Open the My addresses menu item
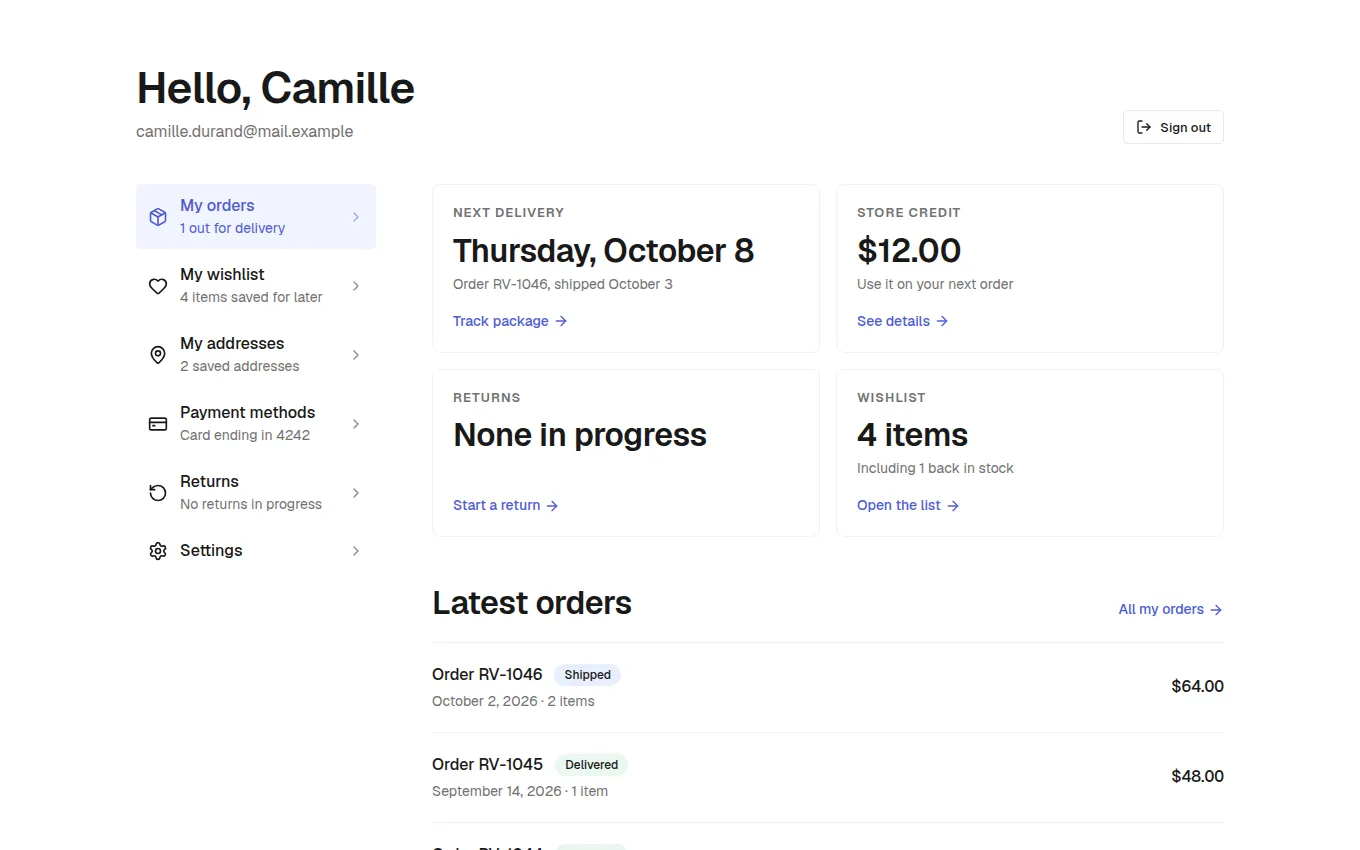 pos(256,355)
